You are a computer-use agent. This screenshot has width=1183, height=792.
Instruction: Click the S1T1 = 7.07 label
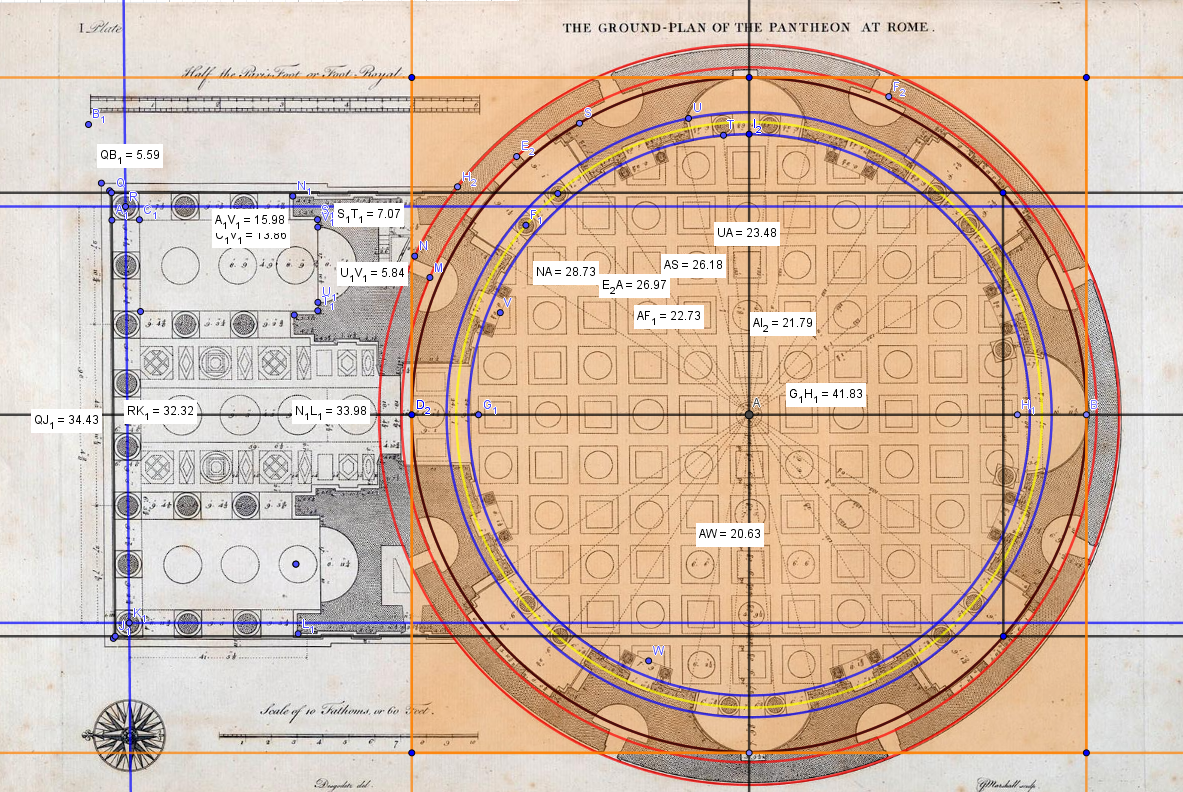click(x=368, y=213)
